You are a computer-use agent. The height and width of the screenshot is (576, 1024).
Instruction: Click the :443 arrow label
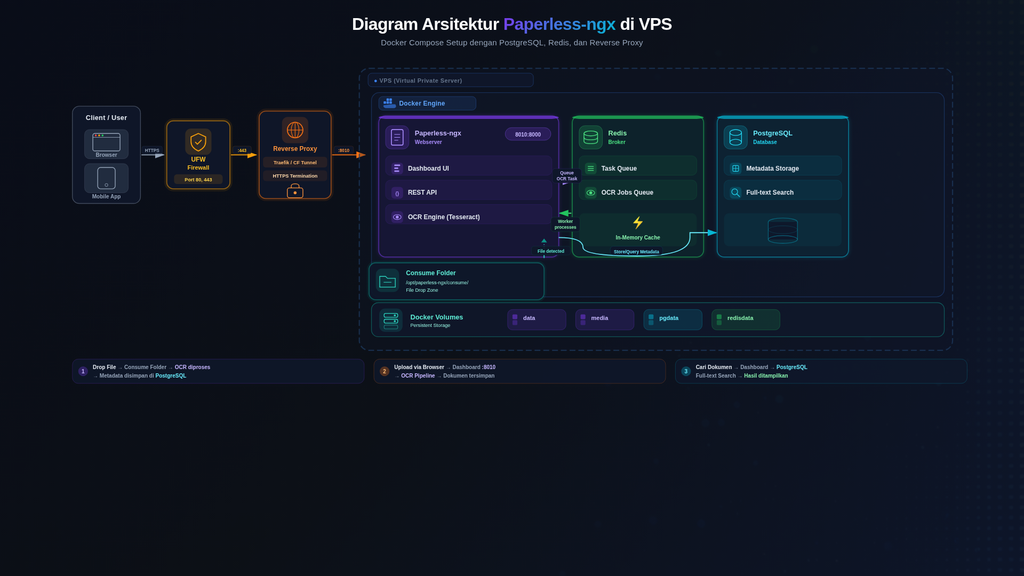[x=242, y=150]
